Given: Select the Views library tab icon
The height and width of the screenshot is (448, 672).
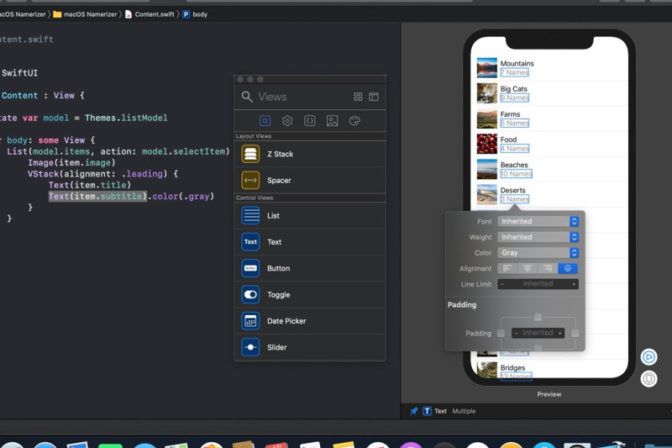Looking at the screenshot, I should coord(265,120).
